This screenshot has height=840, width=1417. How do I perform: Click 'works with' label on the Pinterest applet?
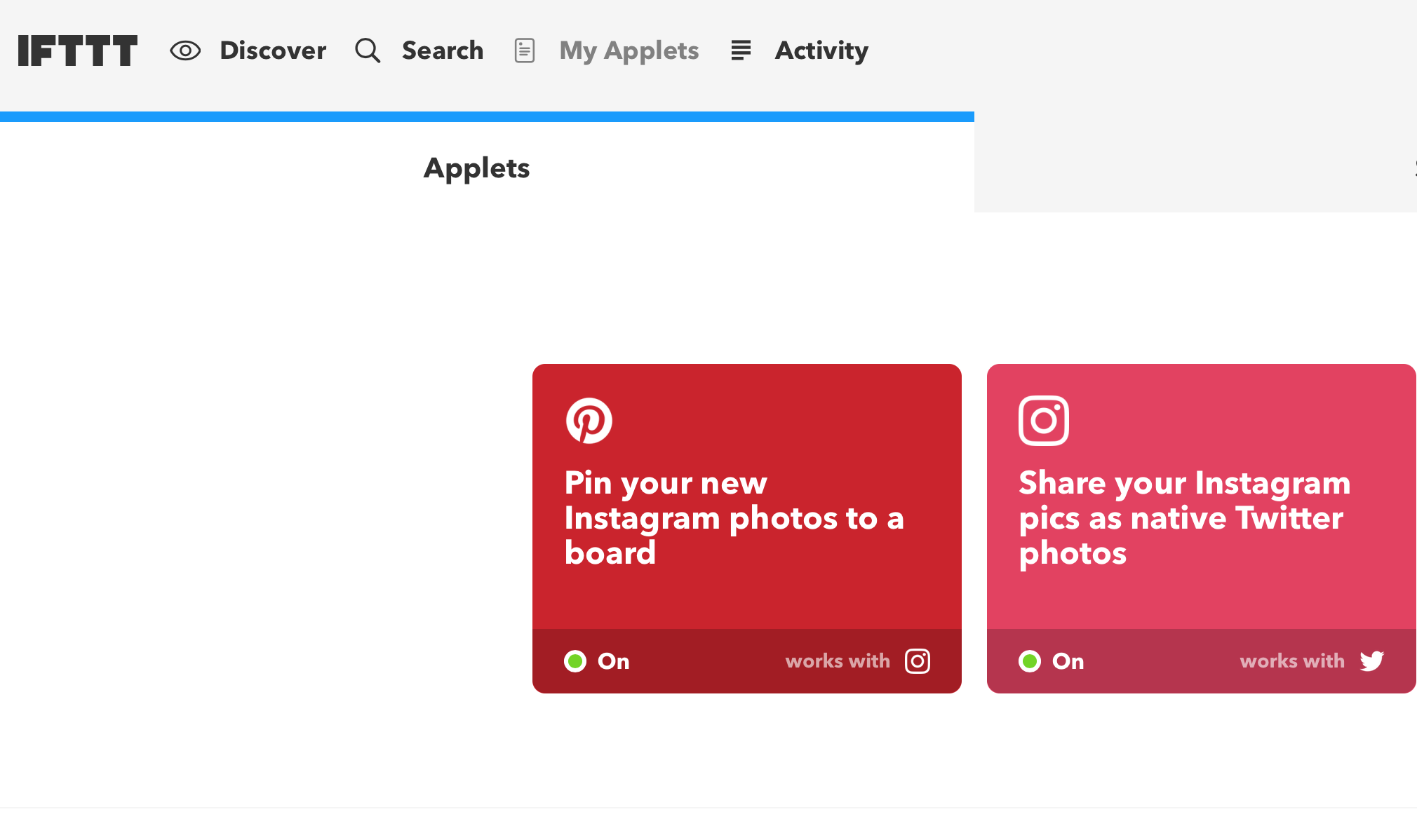838,661
